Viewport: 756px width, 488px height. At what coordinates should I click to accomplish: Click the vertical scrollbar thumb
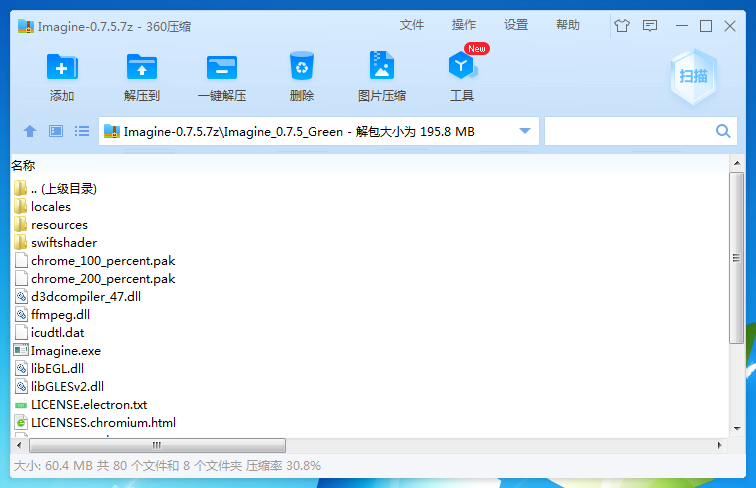pyautogui.click(x=736, y=258)
